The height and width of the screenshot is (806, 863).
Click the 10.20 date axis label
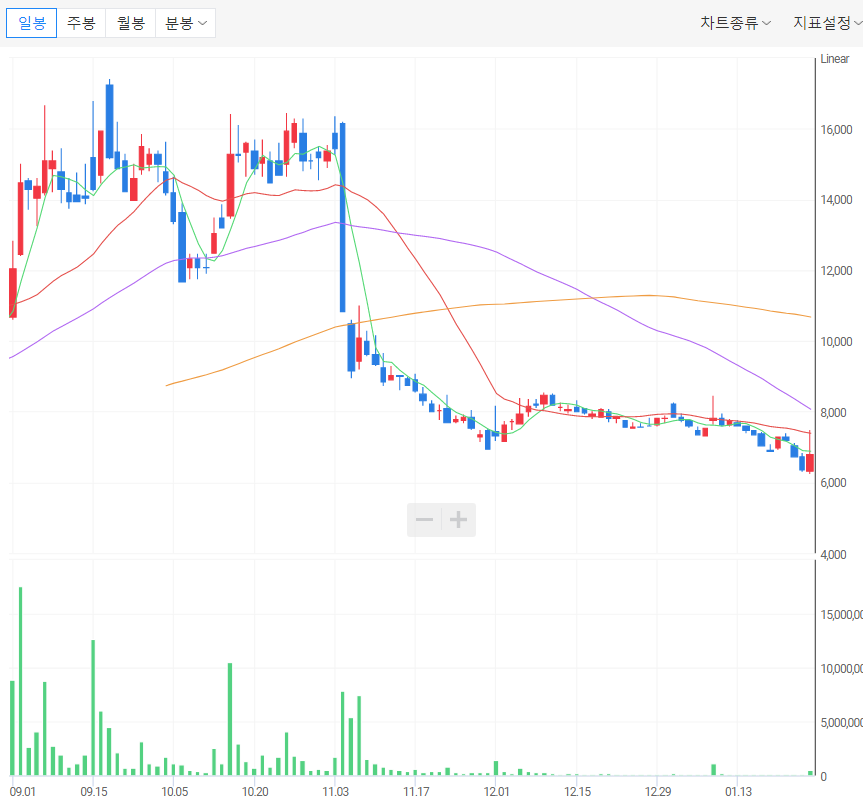click(x=255, y=792)
